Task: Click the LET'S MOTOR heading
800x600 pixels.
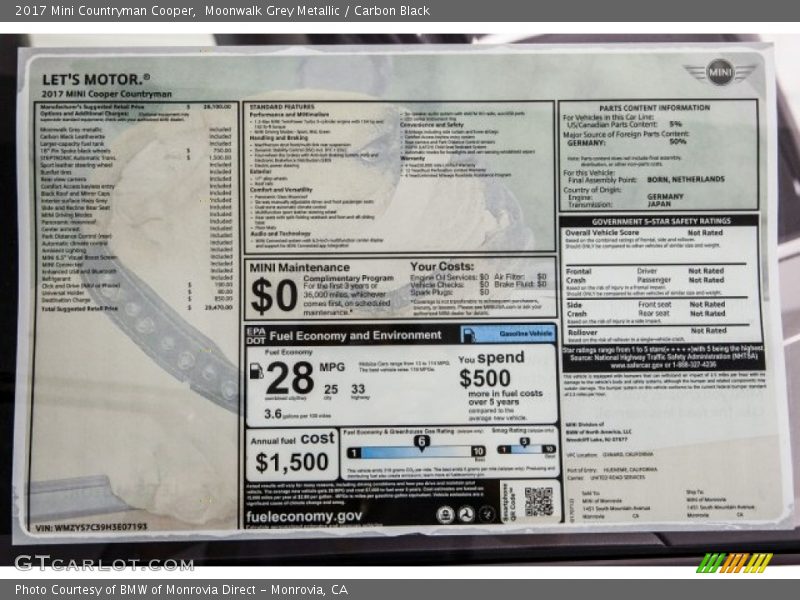Action: (x=96, y=80)
